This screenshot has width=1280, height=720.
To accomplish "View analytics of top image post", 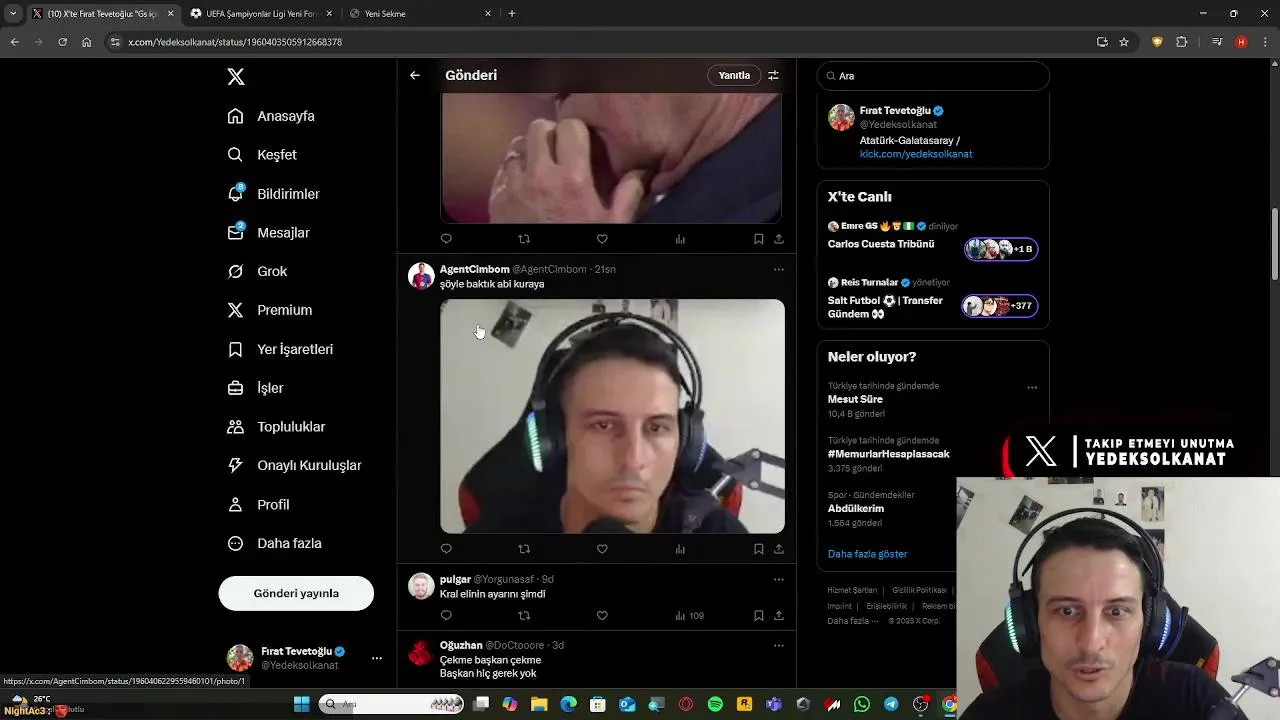I will click(x=680, y=239).
